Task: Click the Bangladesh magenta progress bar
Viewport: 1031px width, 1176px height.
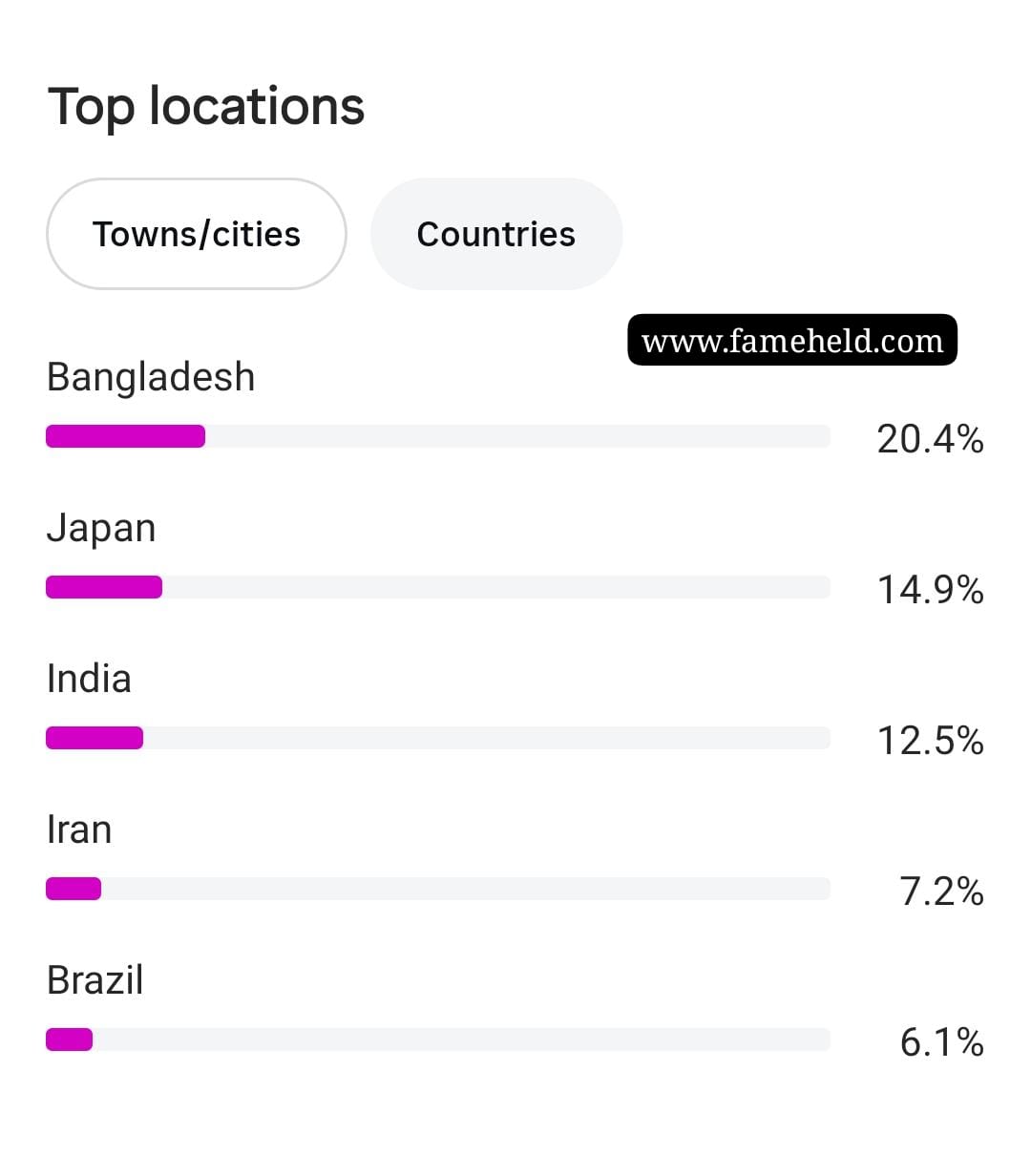Action: 126,436
